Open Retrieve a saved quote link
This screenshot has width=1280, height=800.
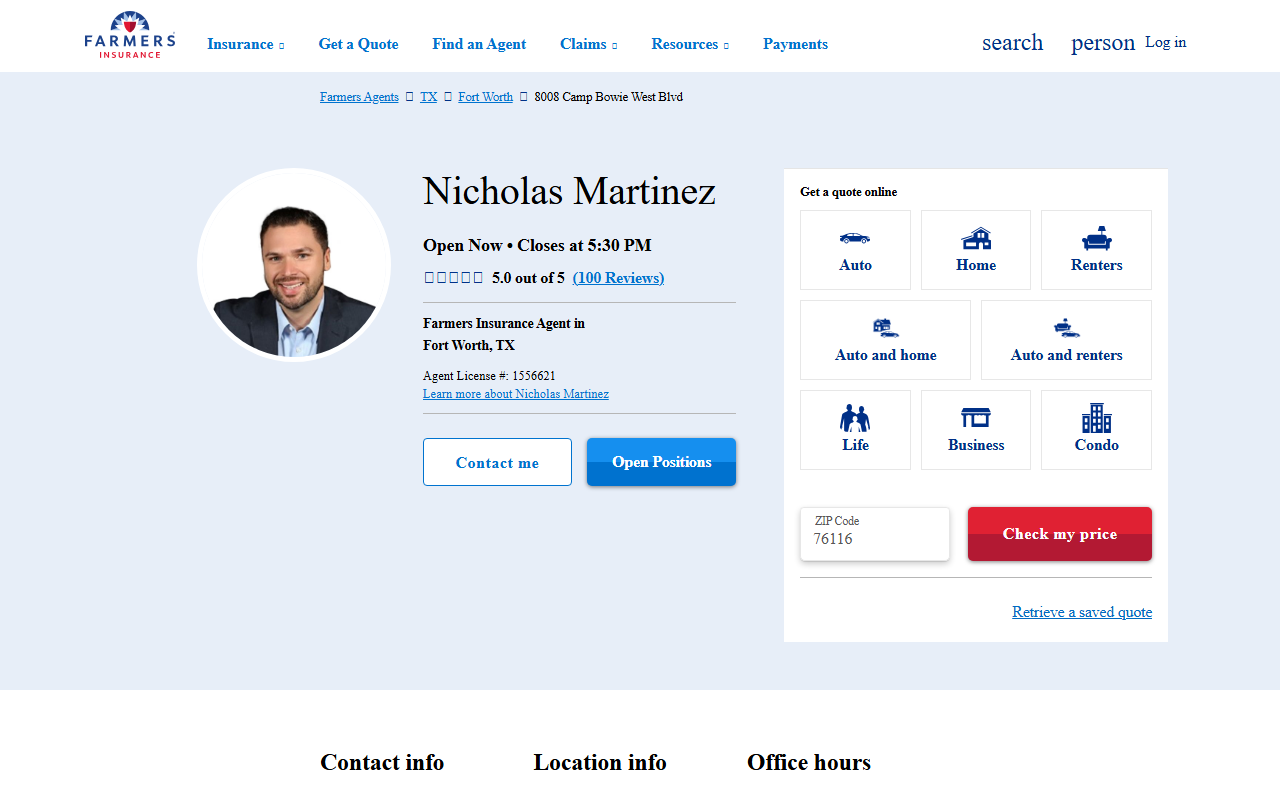[x=1082, y=612]
